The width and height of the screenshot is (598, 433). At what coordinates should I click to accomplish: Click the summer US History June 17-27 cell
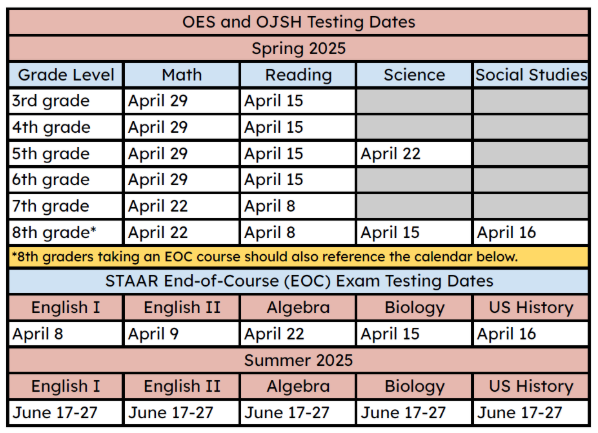[531, 413]
